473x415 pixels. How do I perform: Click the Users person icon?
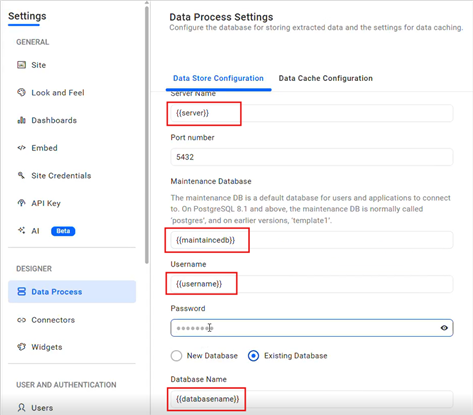coord(21,407)
